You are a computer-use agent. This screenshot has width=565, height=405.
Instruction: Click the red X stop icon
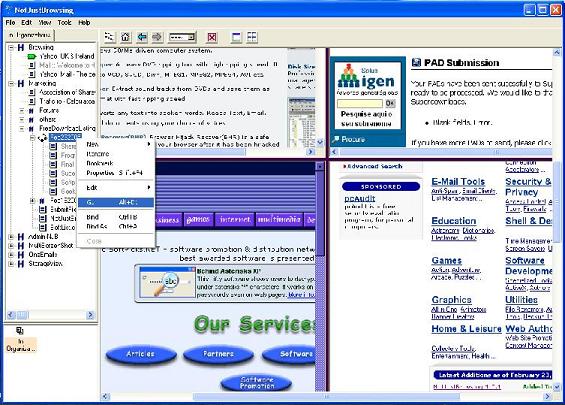click(212, 37)
